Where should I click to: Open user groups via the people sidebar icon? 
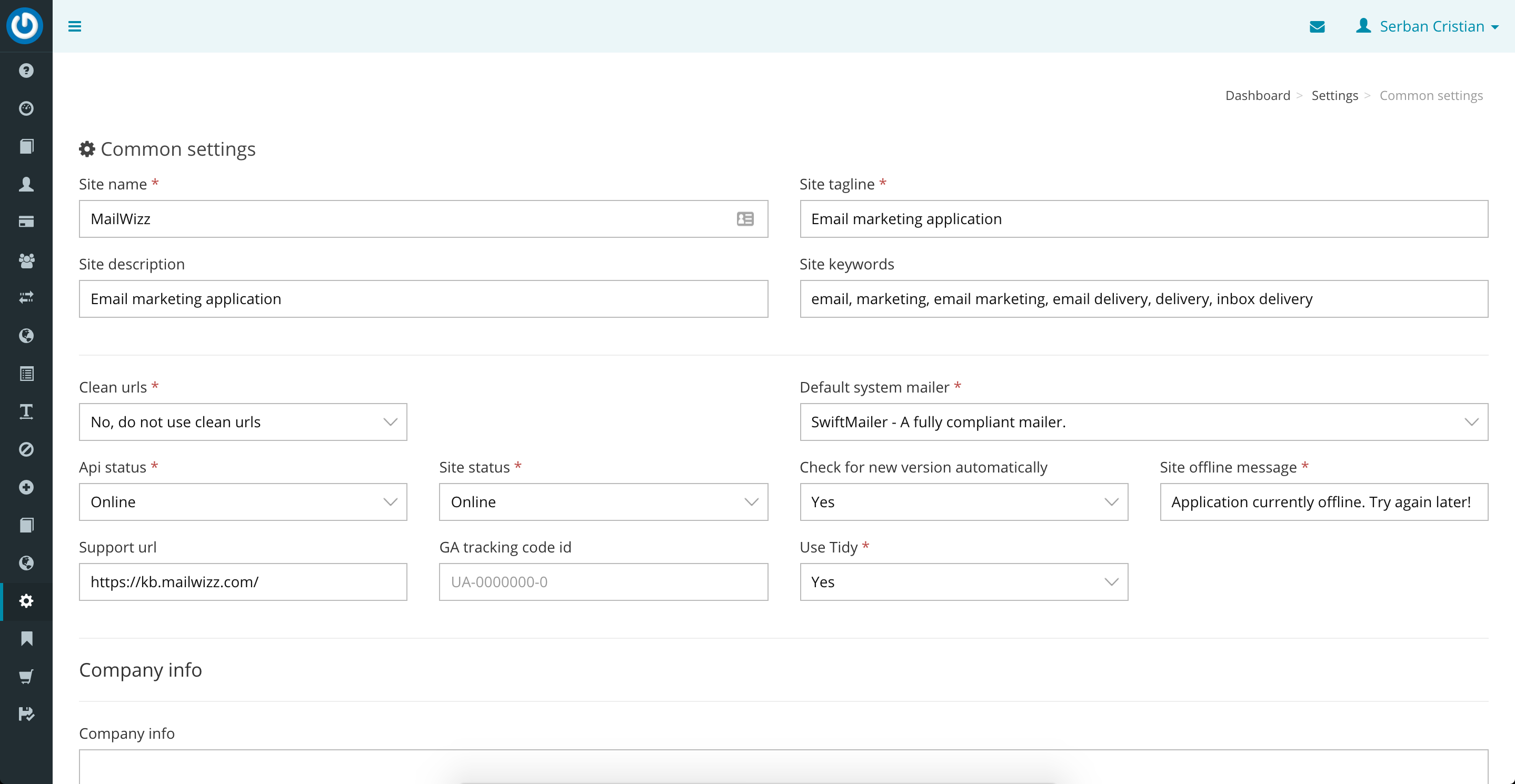point(26,261)
